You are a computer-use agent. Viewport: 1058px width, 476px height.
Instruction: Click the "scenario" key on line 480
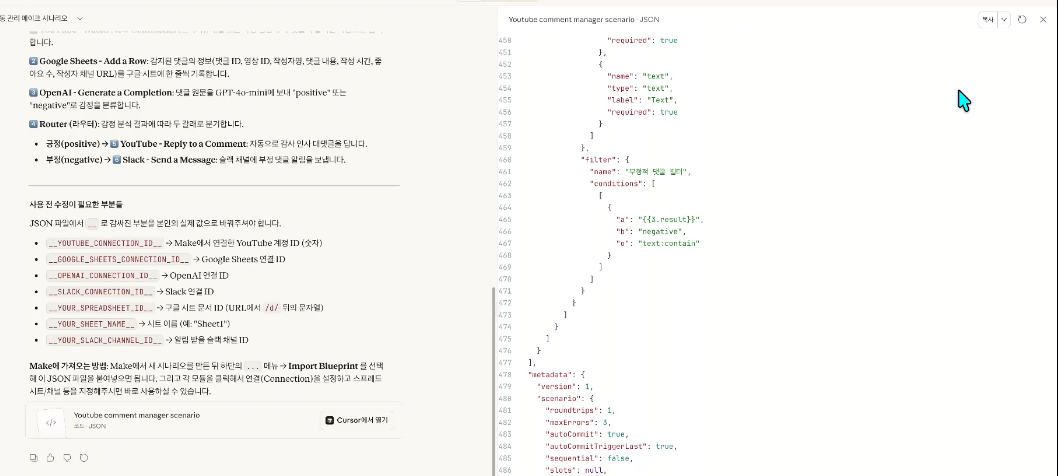(558, 398)
